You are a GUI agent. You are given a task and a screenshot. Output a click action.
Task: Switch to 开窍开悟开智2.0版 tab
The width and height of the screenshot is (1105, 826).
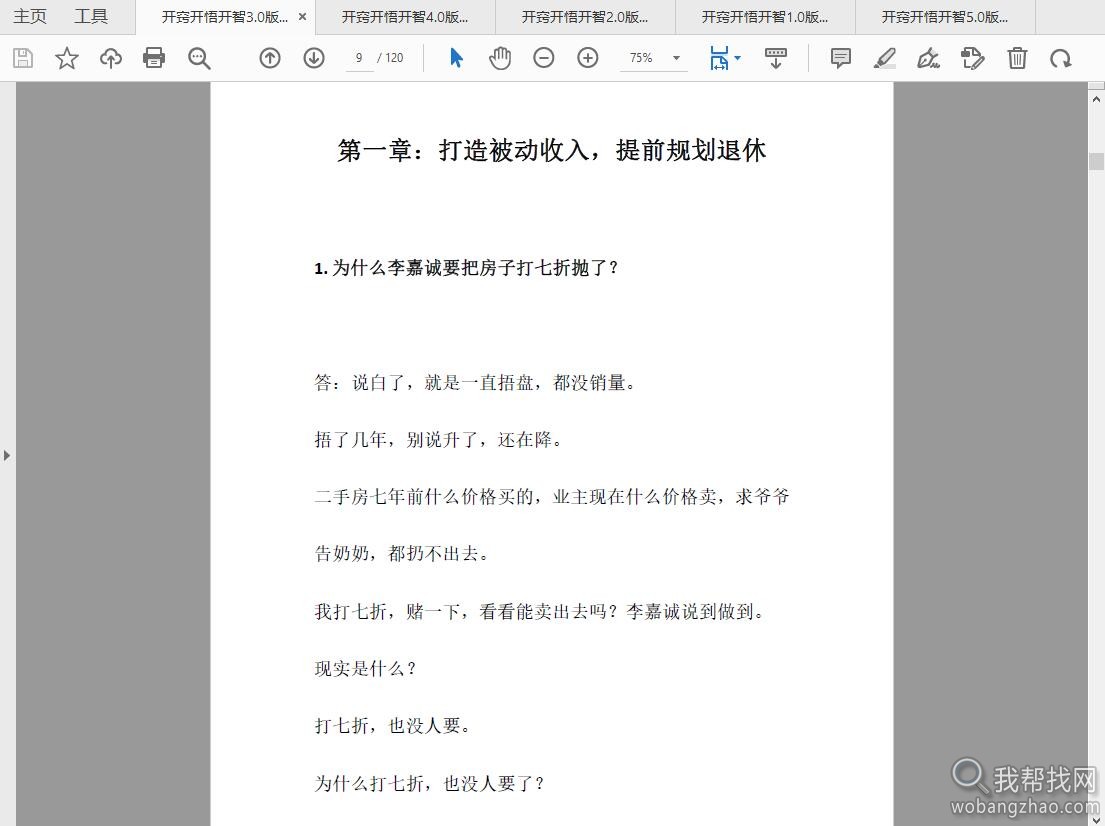pos(585,17)
